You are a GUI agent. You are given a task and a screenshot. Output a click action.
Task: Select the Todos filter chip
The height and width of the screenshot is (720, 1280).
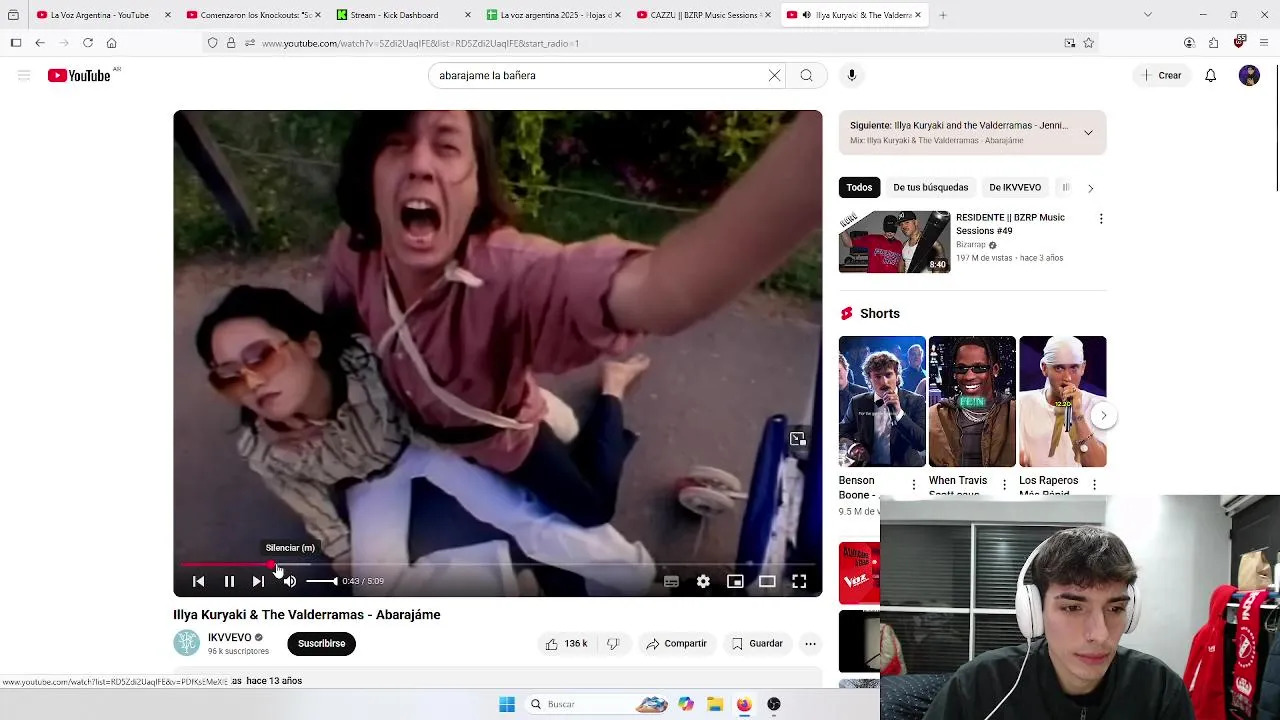[859, 187]
